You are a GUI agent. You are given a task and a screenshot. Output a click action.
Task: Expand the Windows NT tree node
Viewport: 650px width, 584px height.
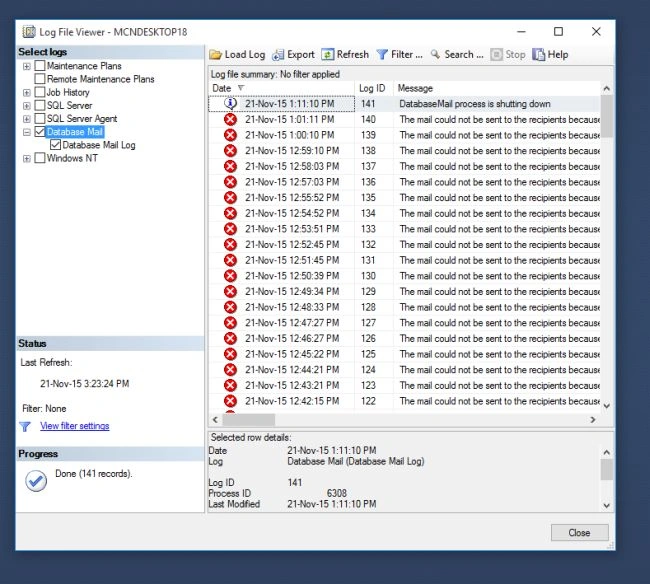tap(27, 159)
